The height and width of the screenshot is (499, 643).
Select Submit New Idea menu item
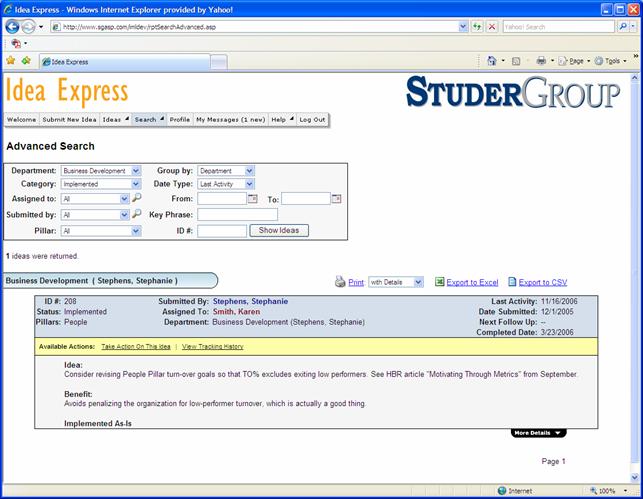tap(69, 120)
